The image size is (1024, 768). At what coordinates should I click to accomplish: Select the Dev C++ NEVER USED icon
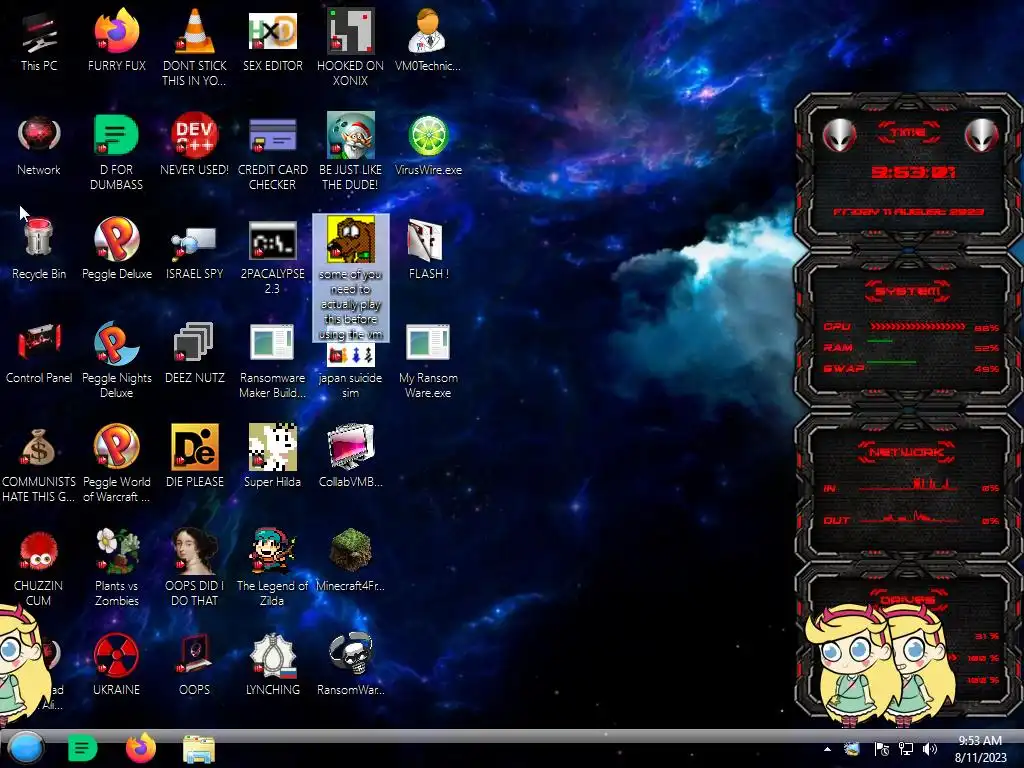tap(195, 135)
